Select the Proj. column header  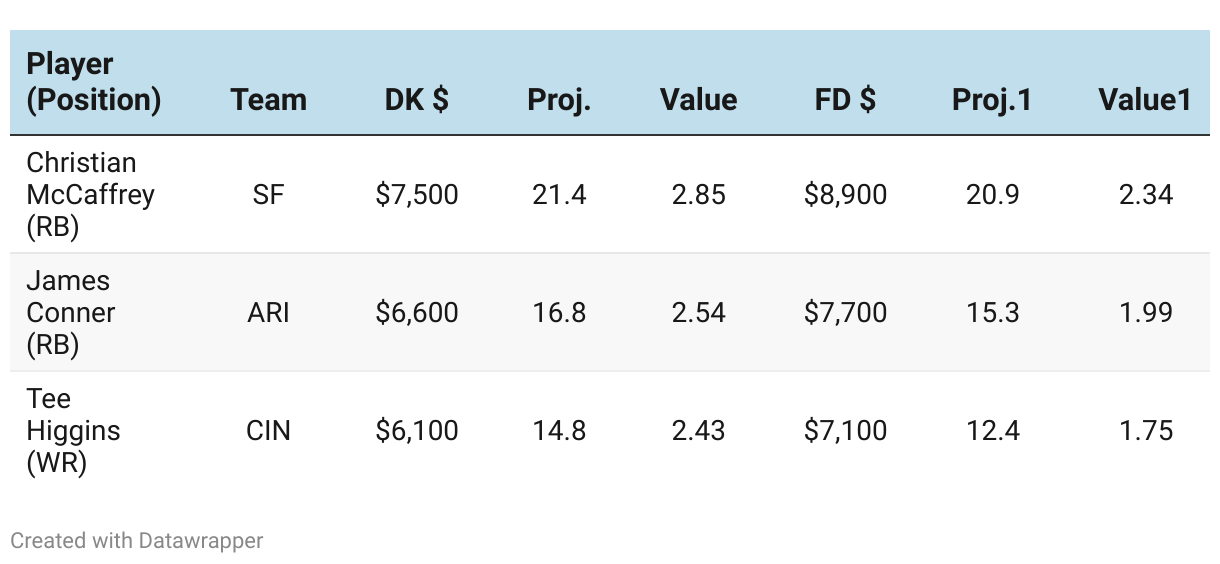pyautogui.click(x=559, y=99)
